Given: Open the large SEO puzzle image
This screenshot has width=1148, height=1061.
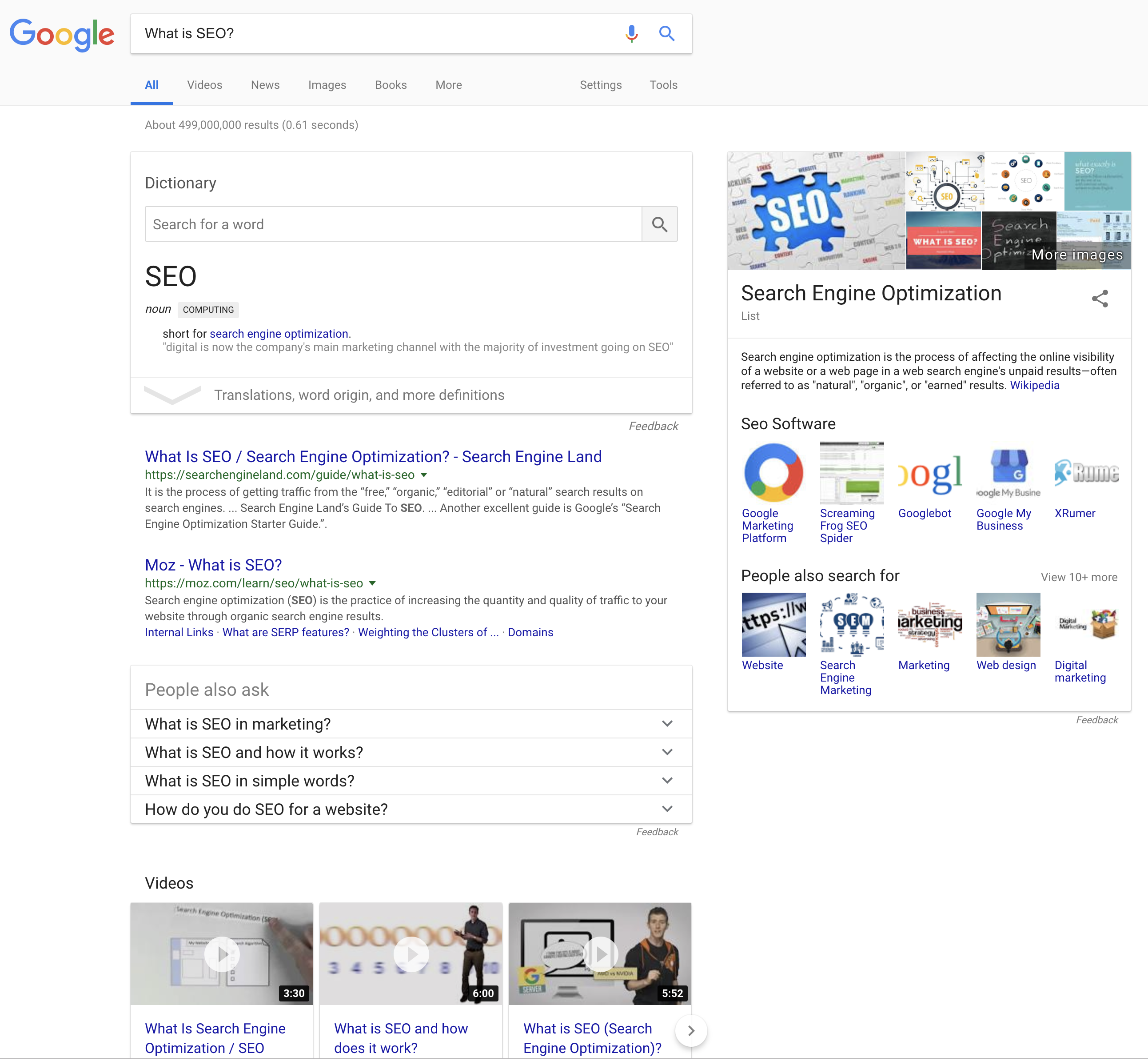Looking at the screenshot, I should click(816, 211).
